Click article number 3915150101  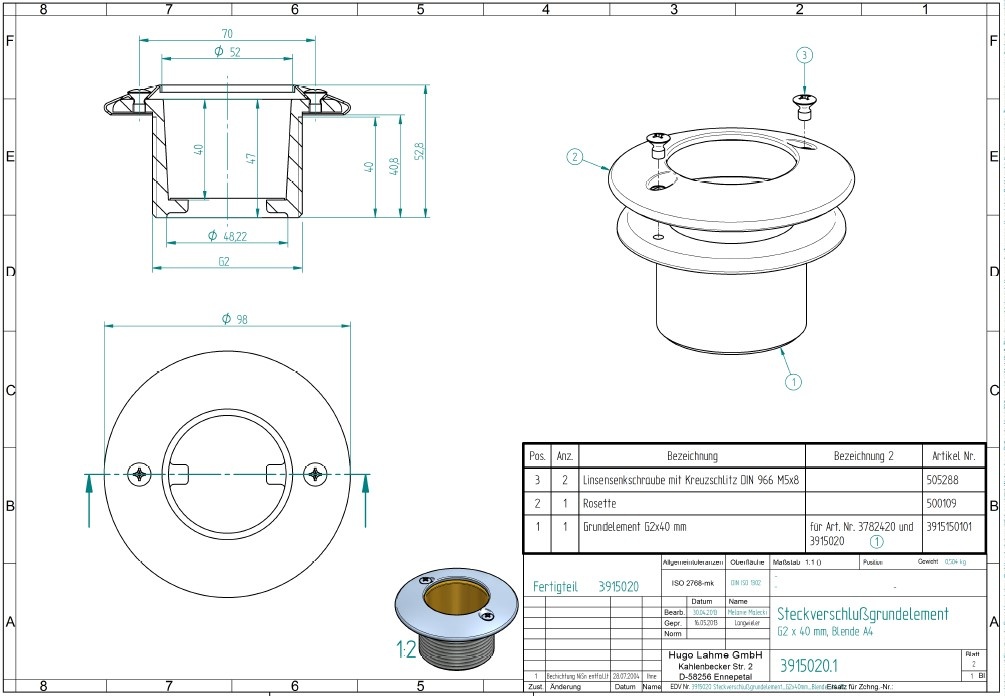click(x=949, y=527)
